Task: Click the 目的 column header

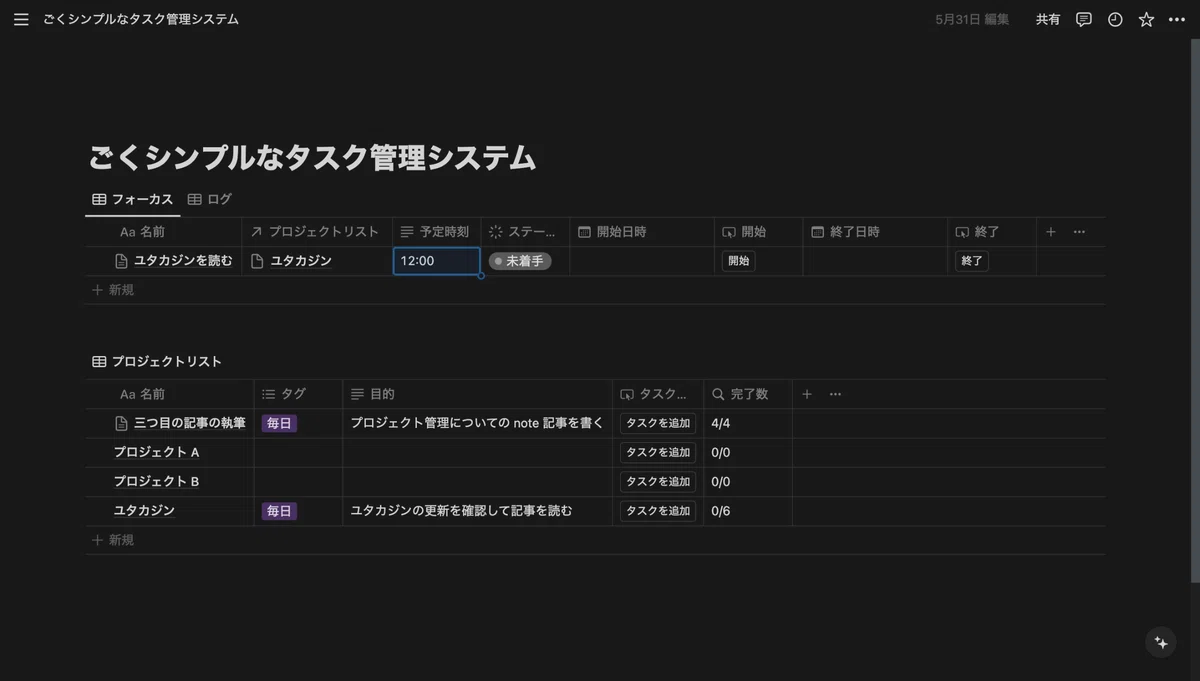Action: click(x=477, y=394)
